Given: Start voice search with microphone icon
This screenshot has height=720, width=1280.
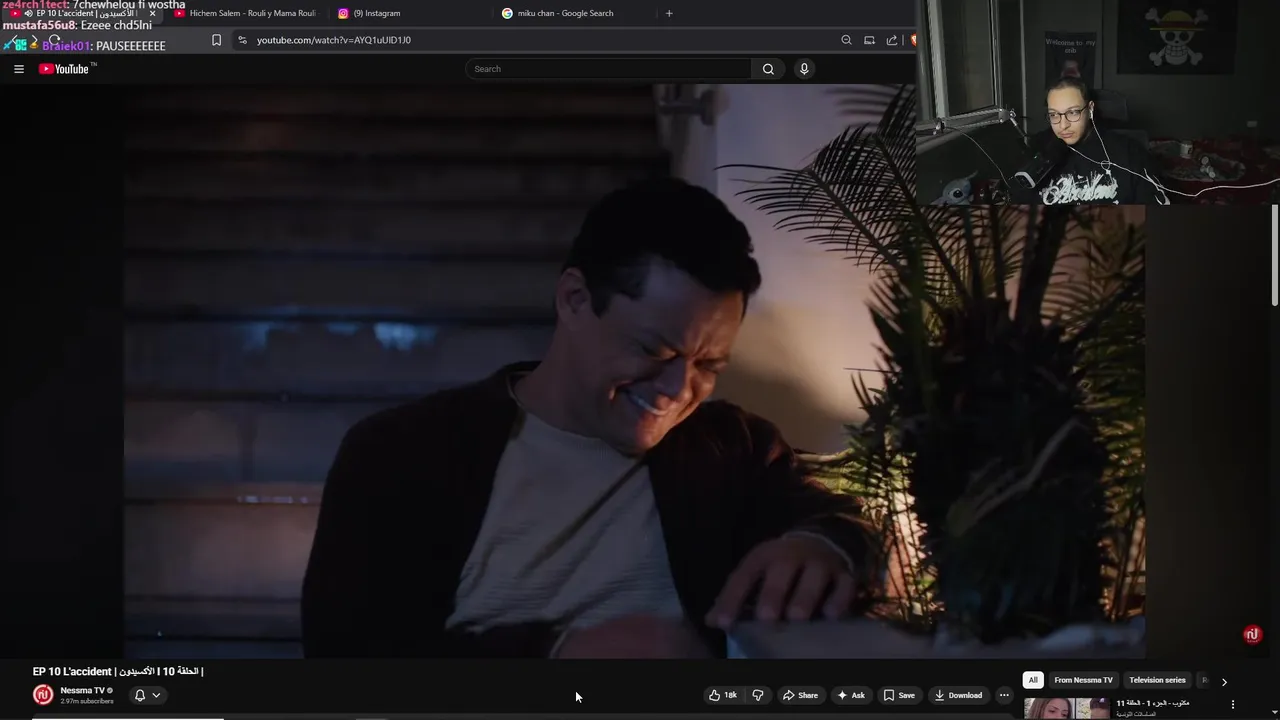Looking at the screenshot, I should (804, 69).
